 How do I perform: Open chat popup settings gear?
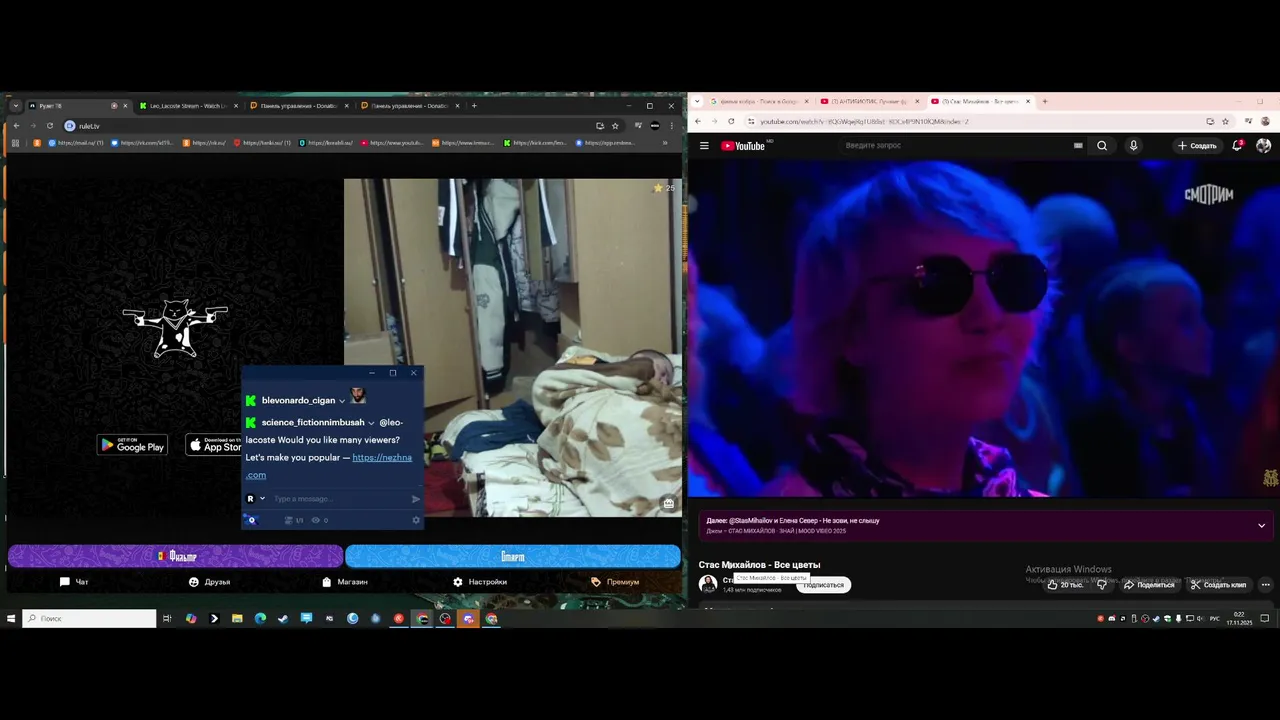(416, 520)
